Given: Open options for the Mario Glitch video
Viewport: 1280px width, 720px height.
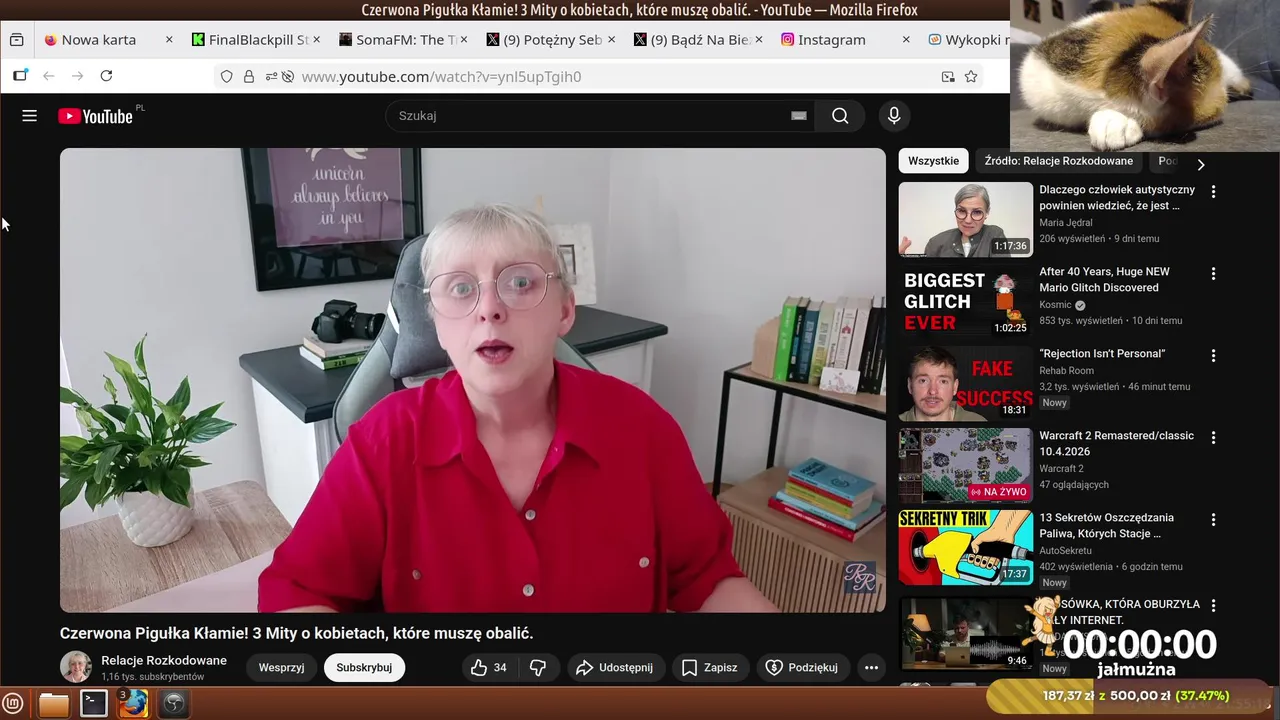Looking at the screenshot, I should [1213, 273].
